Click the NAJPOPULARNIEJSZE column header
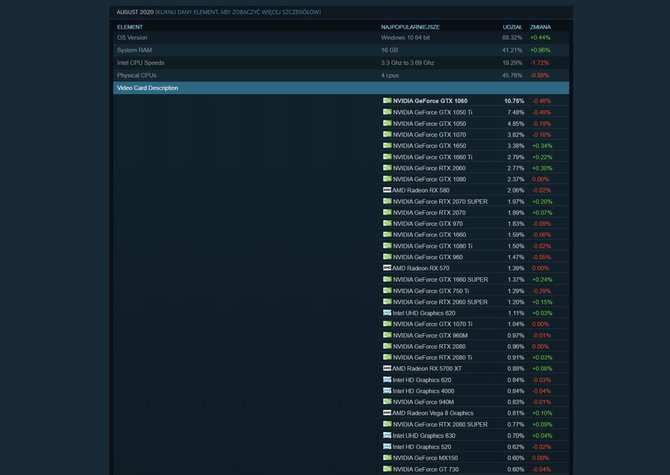The height and width of the screenshot is (475, 670). 410,27
